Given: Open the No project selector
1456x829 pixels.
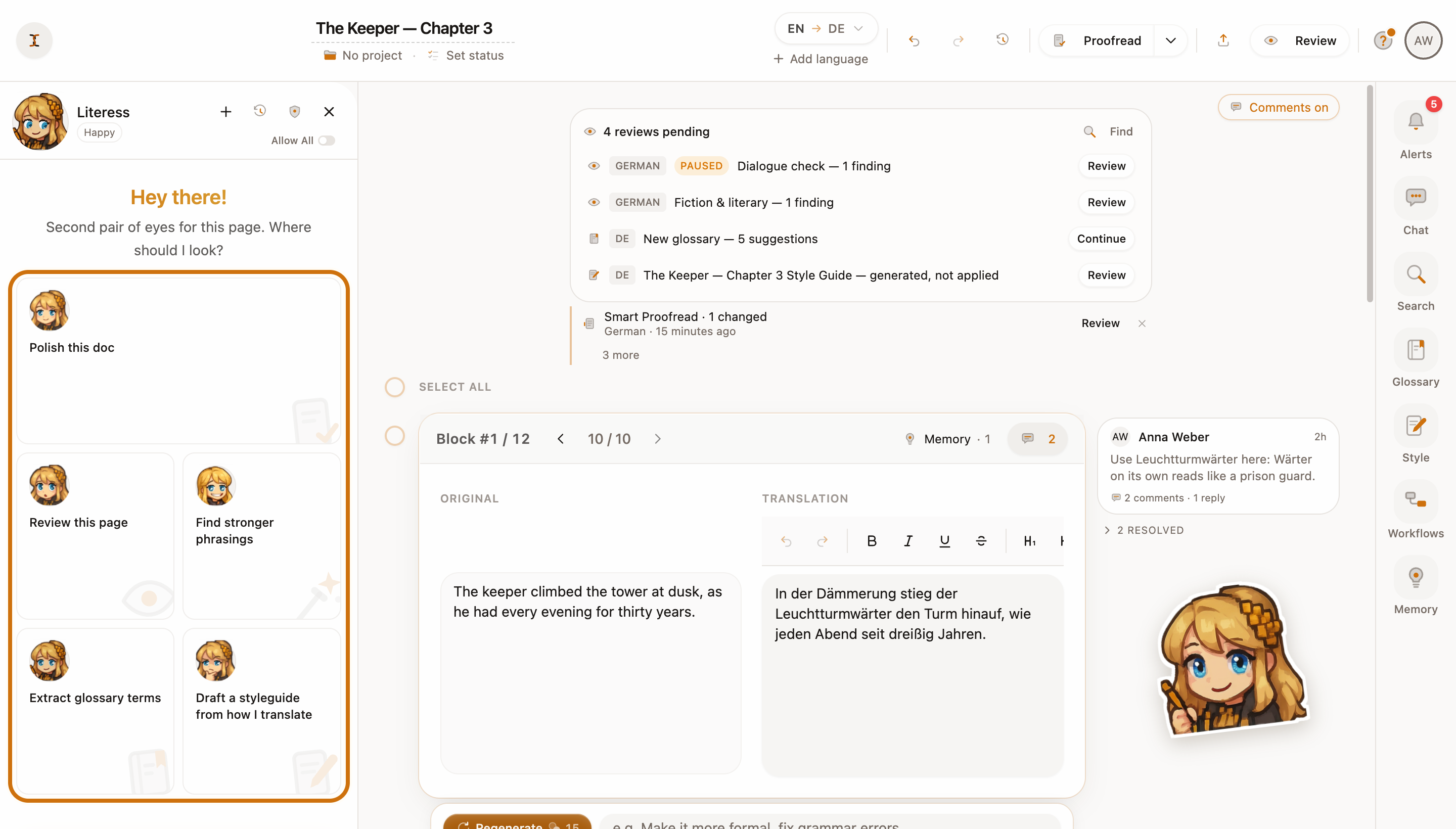Looking at the screenshot, I should tap(362, 55).
